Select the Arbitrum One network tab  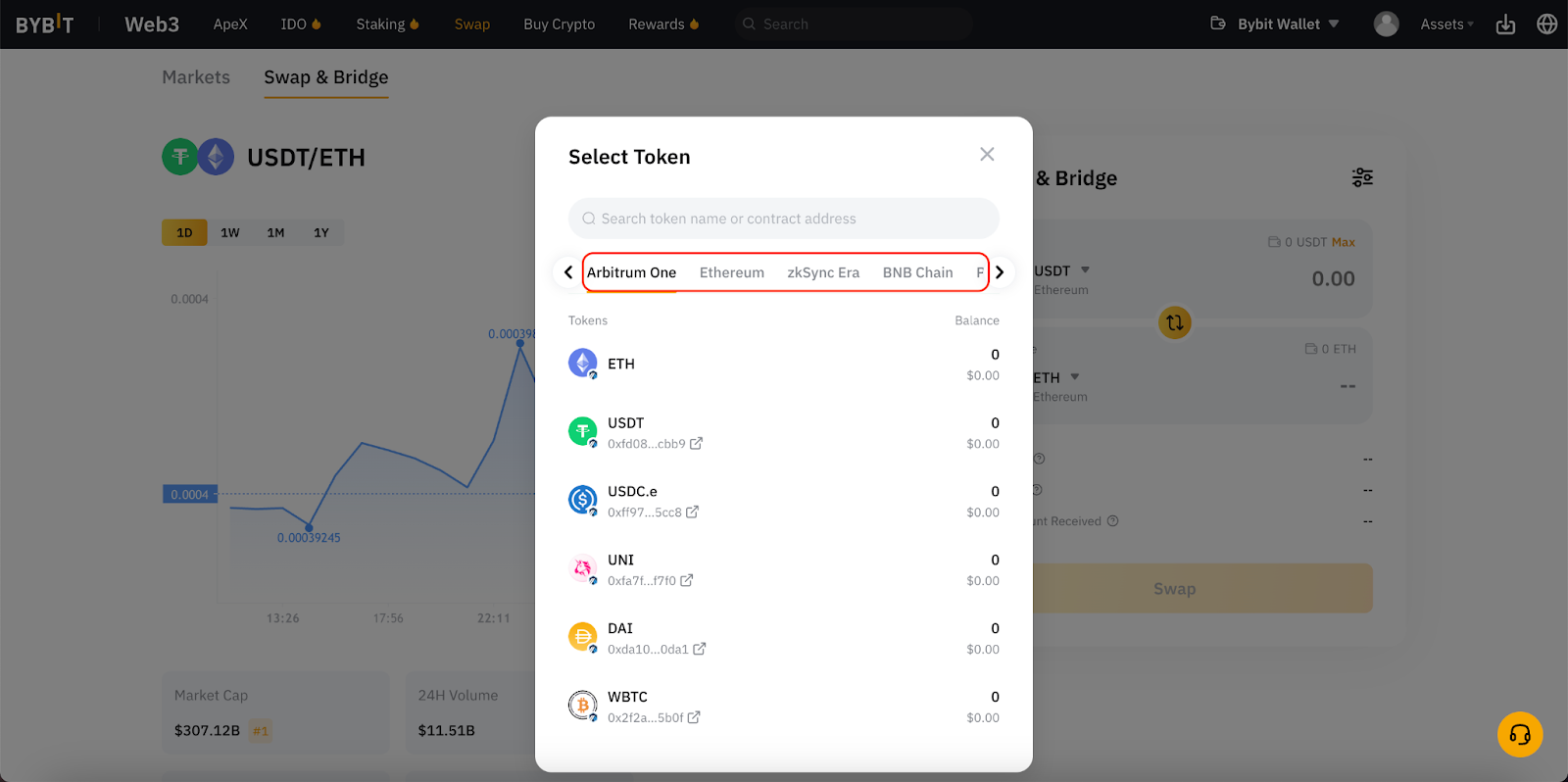[x=632, y=272]
